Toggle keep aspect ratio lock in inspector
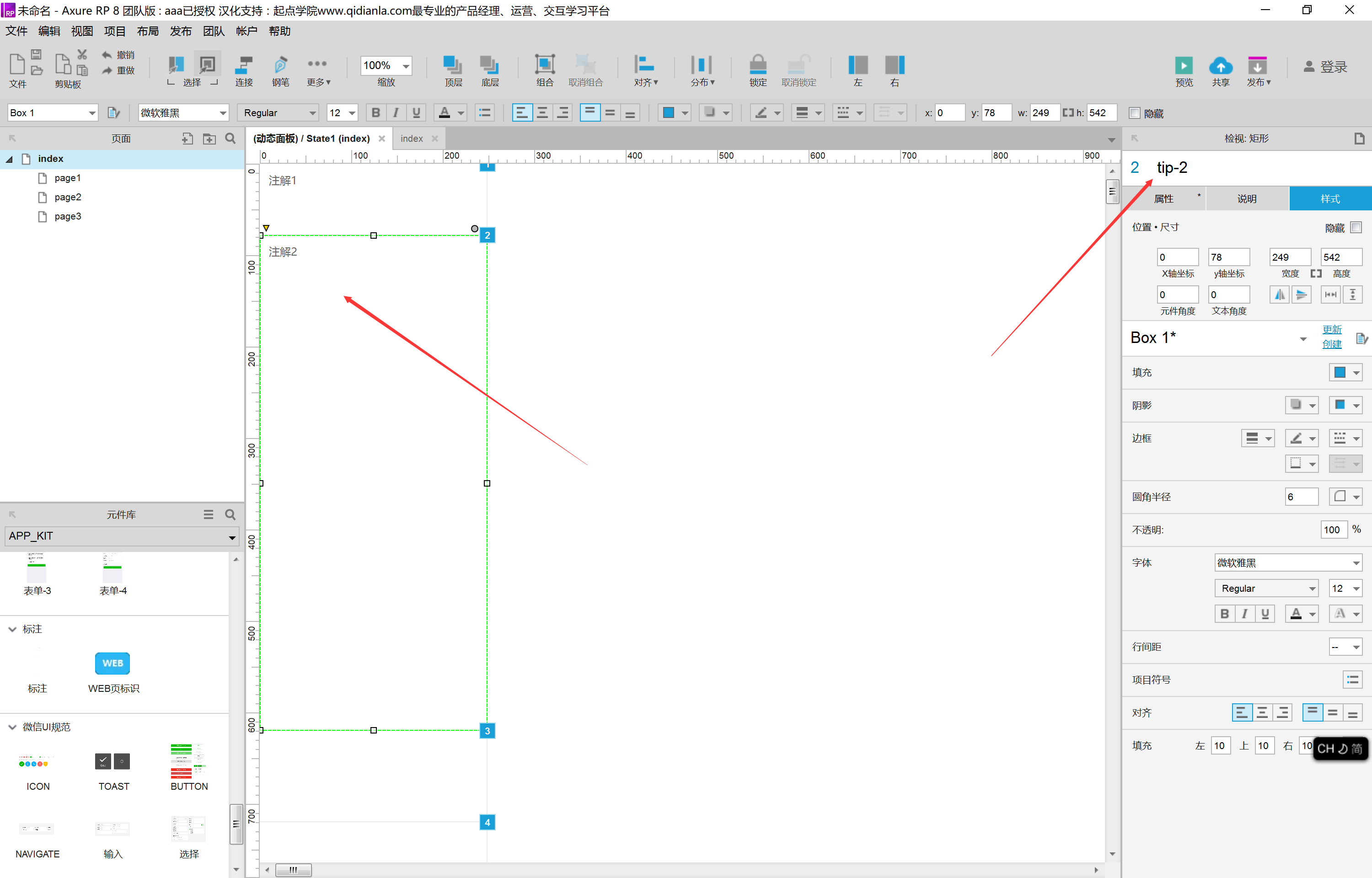The image size is (1372, 878). (1316, 273)
